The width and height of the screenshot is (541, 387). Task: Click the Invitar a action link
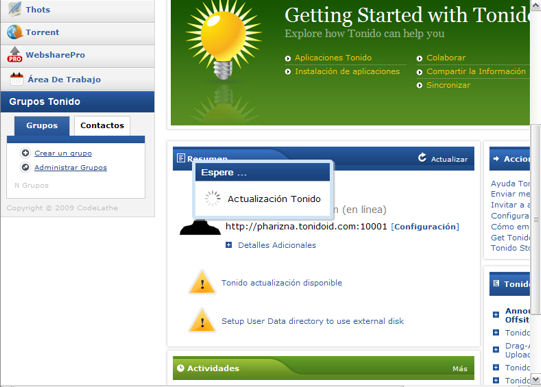(x=510, y=205)
